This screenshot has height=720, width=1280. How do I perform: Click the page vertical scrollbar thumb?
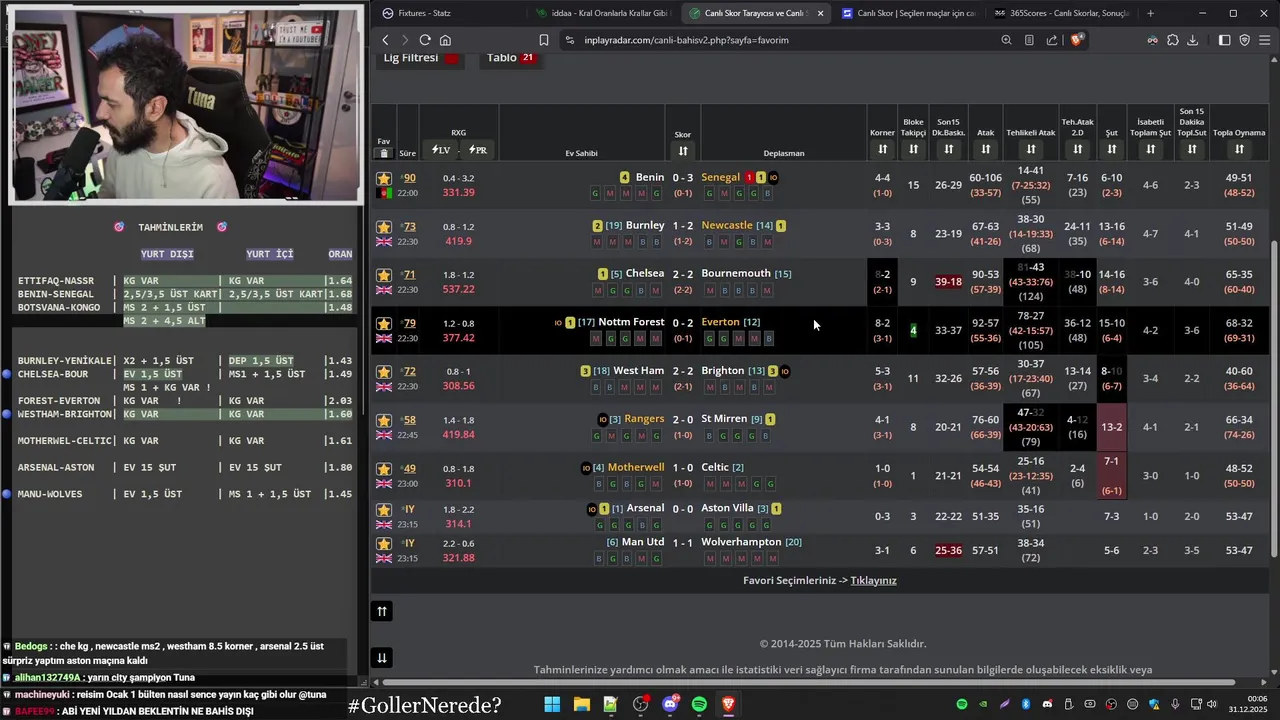coord(1274,399)
